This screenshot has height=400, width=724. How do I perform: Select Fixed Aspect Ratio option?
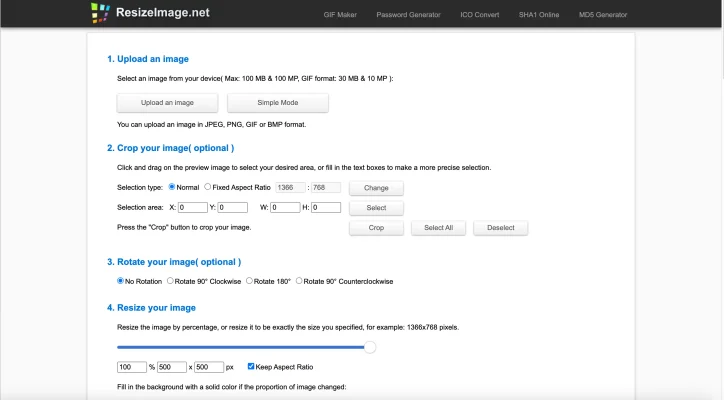(x=208, y=187)
